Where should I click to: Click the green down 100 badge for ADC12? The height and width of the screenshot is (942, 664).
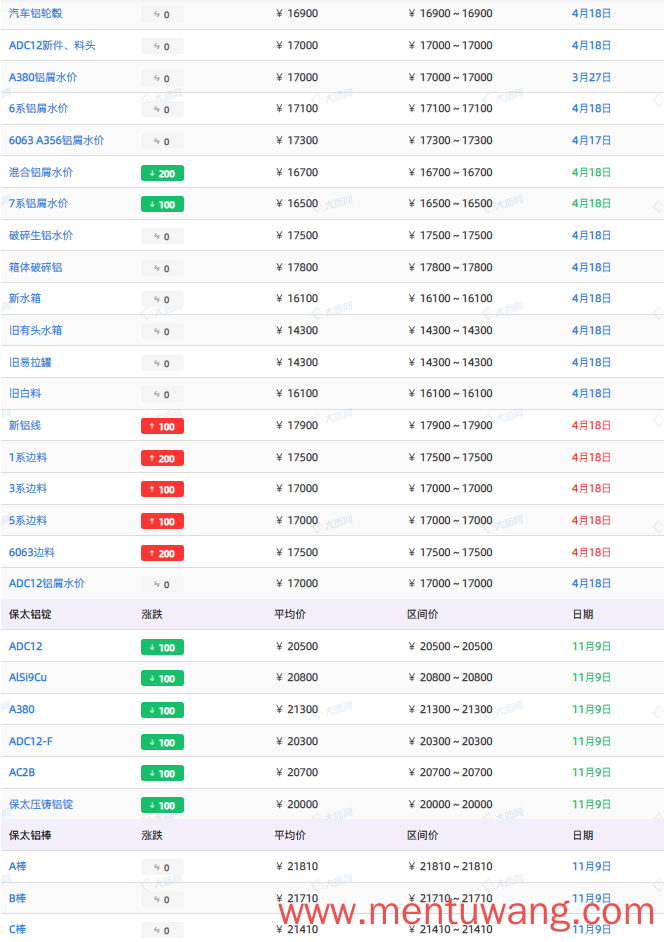pos(162,647)
